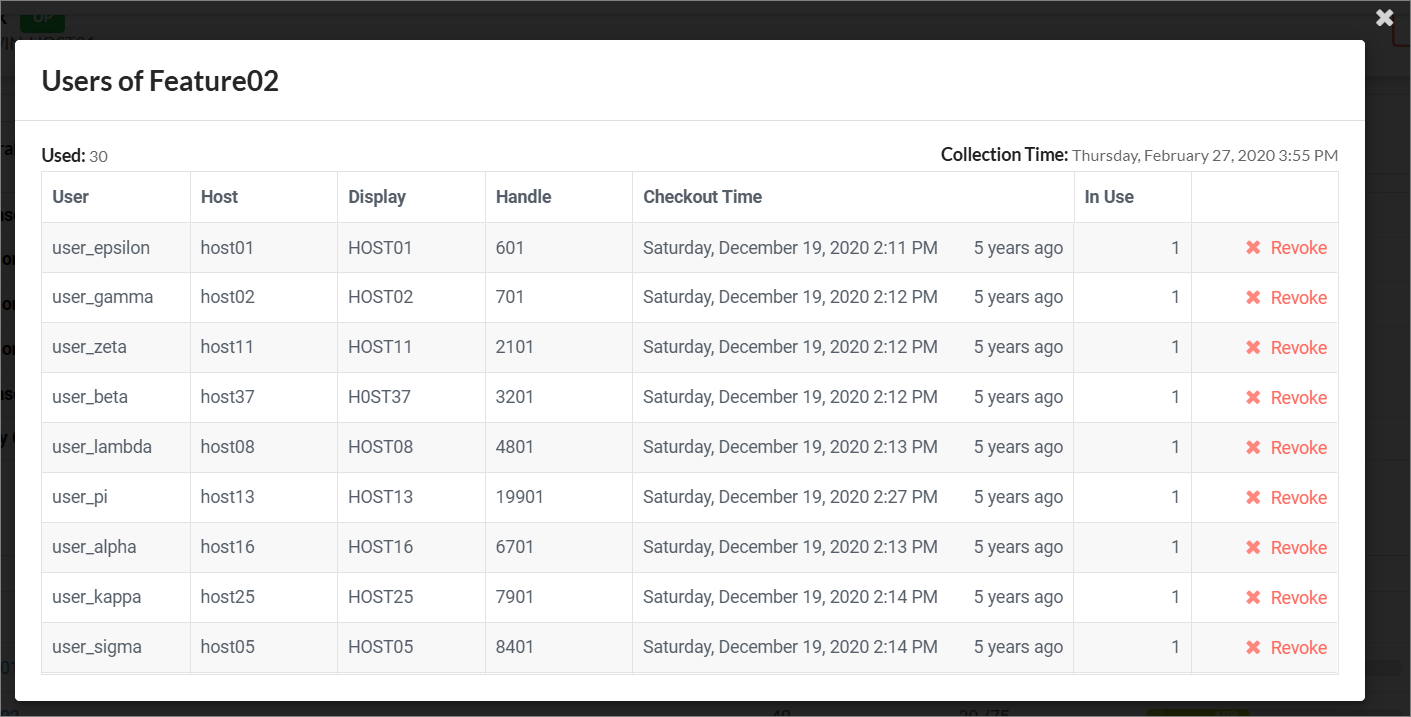Screen dimensions: 1411x717
Task: Revoke the license for user_alpha
Action: tap(1286, 548)
